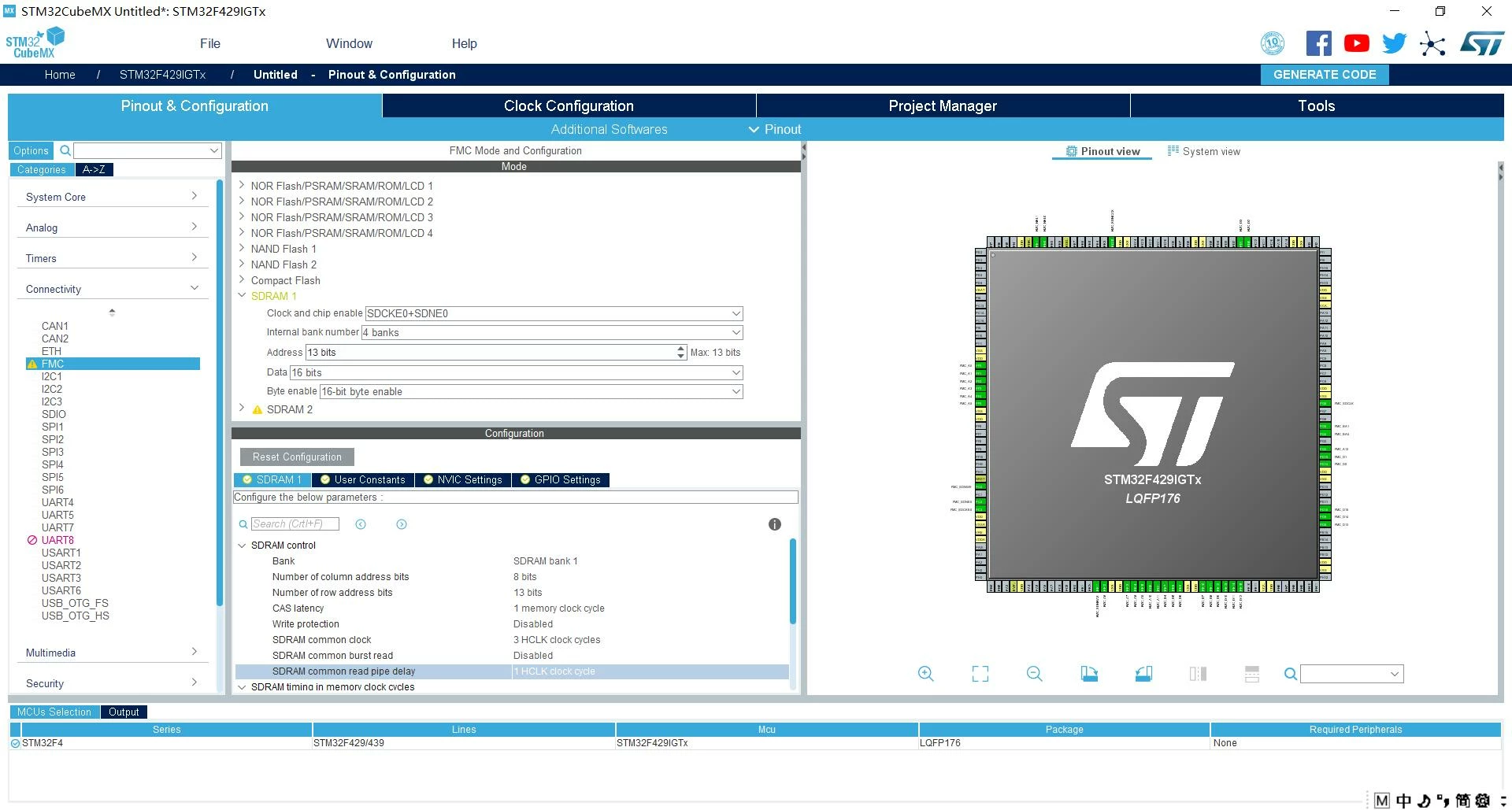Open the Internal bank number dropdown
The image size is (1512, 810).
(552, 332)
